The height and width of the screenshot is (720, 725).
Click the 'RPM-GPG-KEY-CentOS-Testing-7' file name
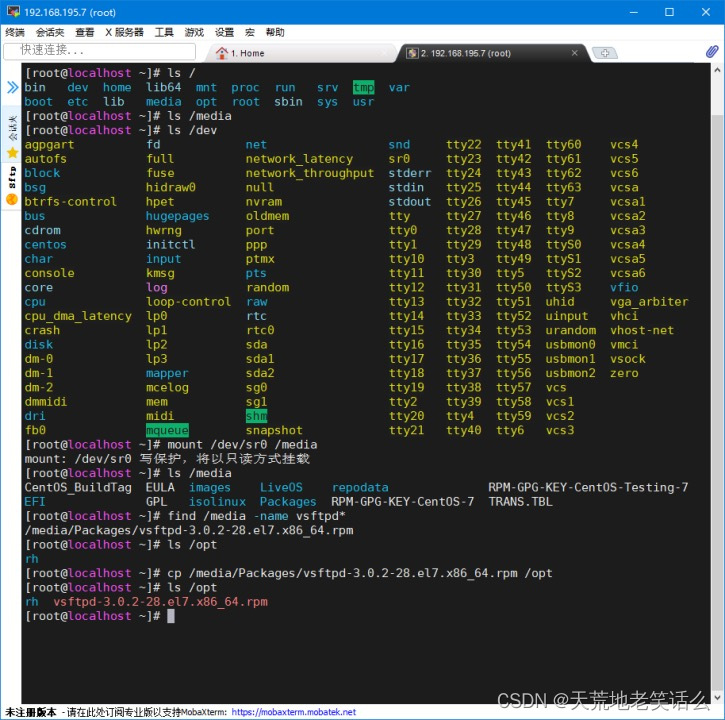coord(588,487)
